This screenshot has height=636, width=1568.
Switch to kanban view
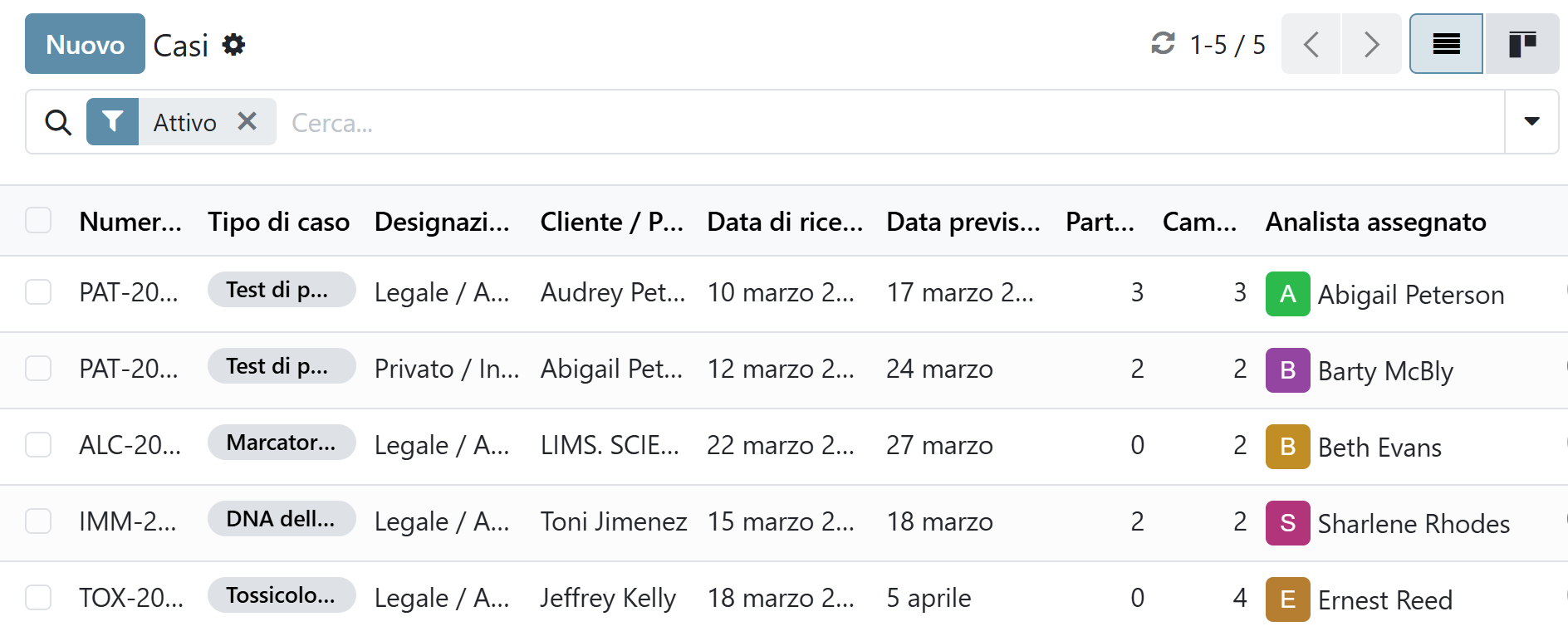pyautogui.click(x=1521, y=44)
